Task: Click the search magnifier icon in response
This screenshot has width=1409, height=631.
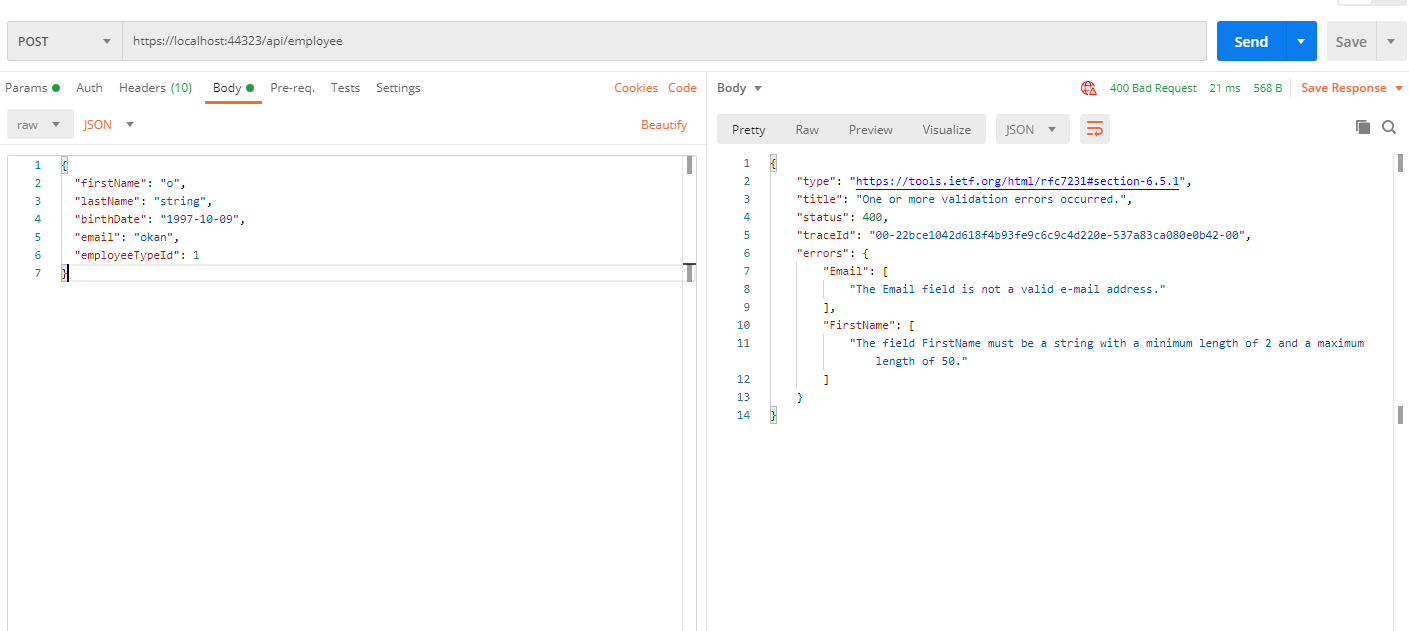Action: coord(1389,127)
